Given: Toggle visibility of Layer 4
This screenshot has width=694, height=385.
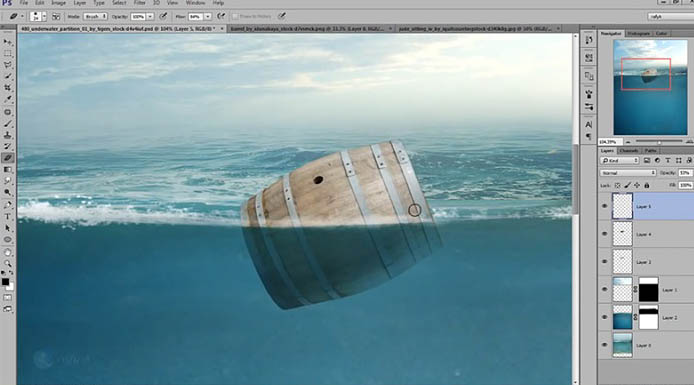Looking at the screenshot, I should 605,234.
